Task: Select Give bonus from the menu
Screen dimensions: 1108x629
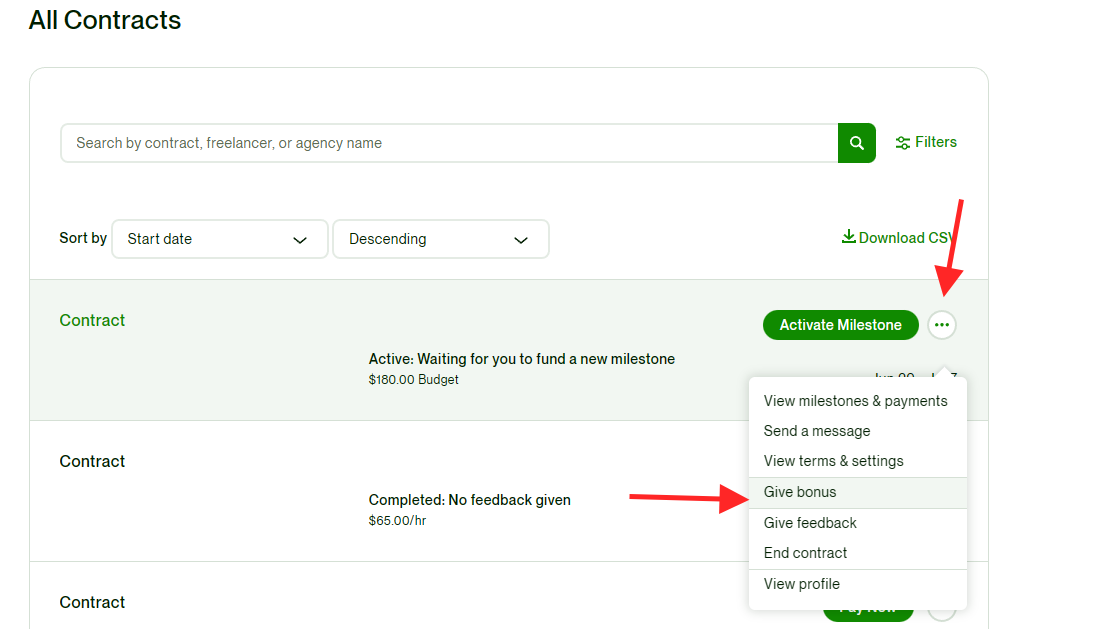Action: pyautogui.click(x=800, y=492)
